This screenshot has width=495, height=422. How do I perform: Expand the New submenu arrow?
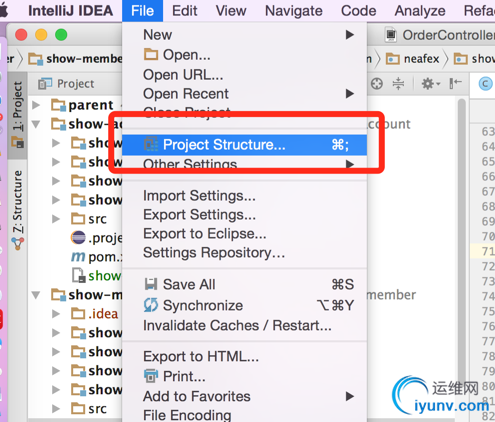point(349,35)
